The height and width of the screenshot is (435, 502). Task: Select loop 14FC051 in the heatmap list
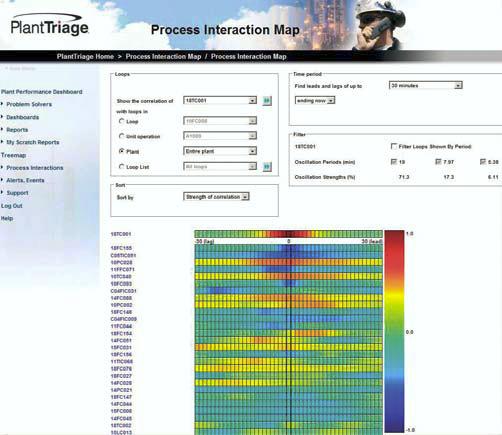(x=121, y=340)
